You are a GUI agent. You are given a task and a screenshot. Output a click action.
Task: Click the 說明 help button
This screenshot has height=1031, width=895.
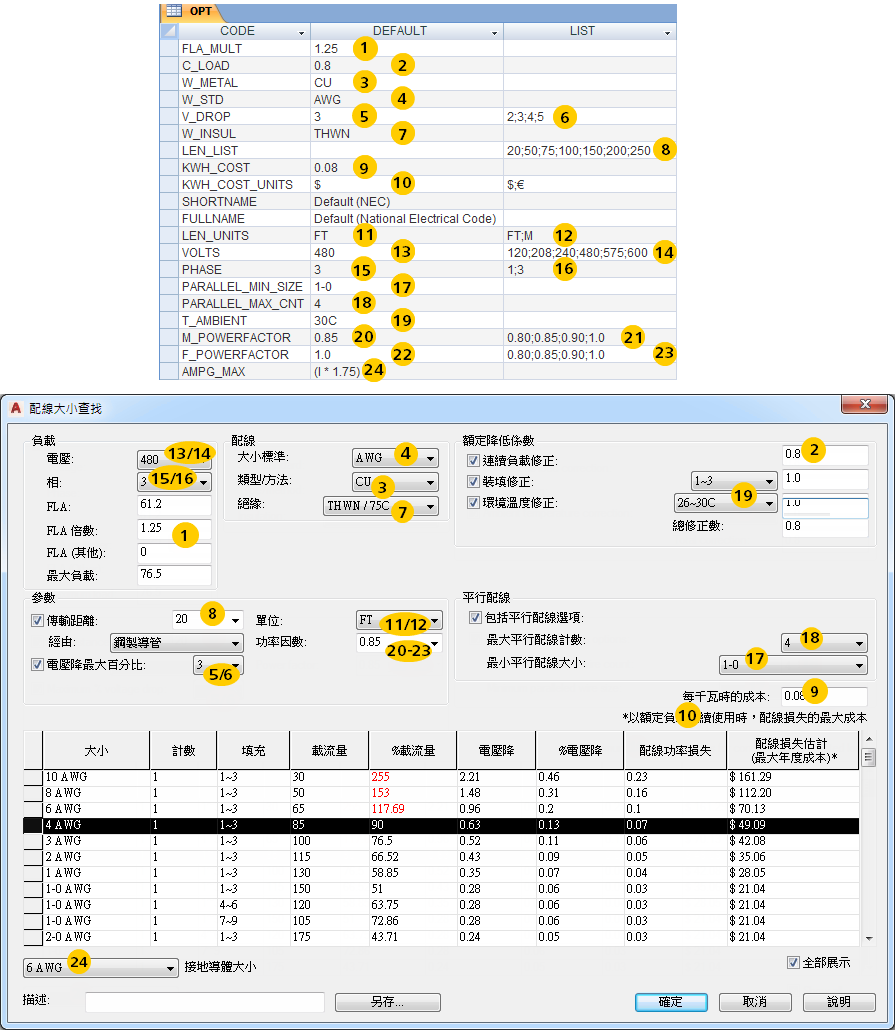point(839,1002)
